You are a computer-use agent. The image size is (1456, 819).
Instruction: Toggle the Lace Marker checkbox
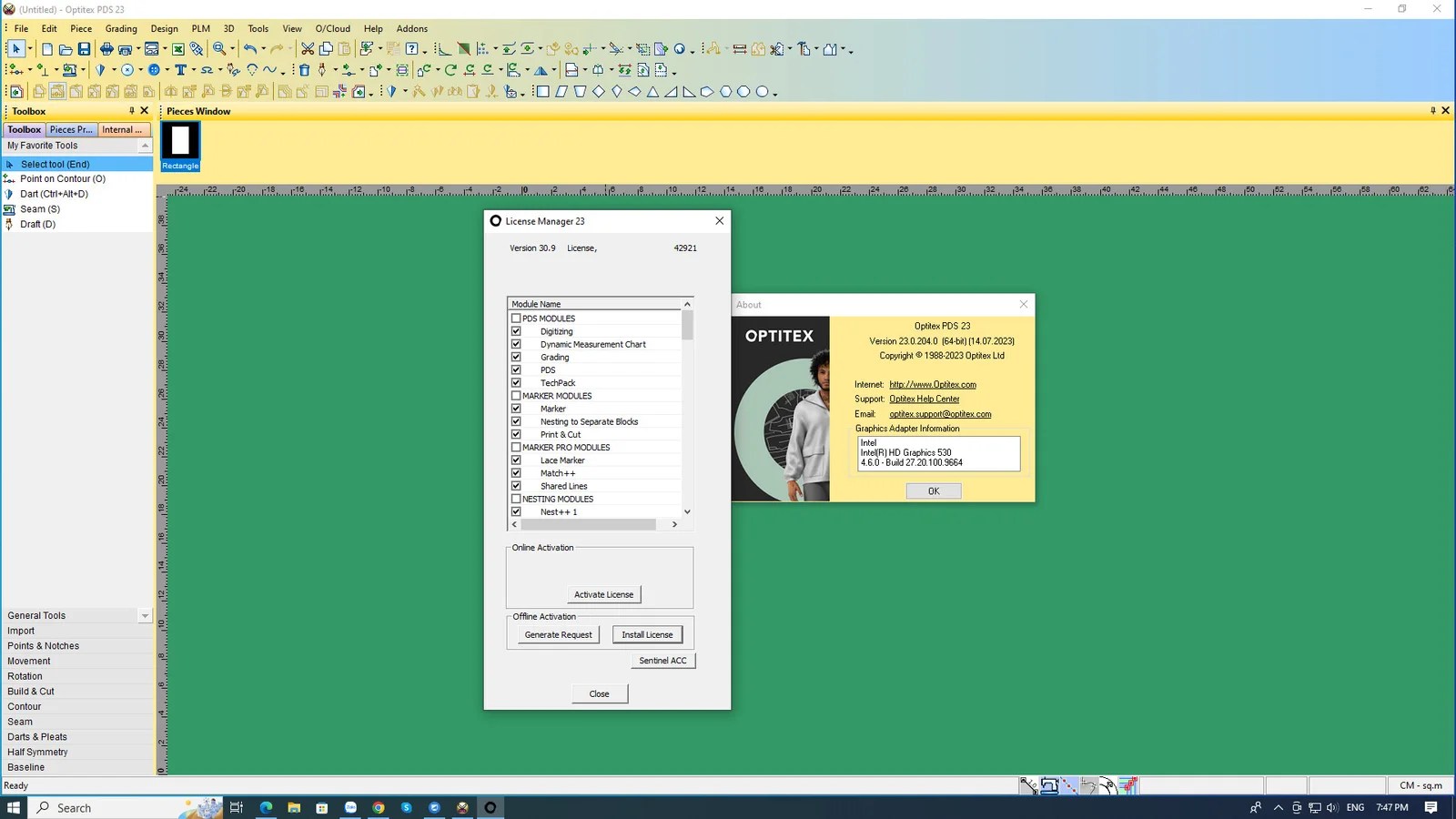(516, 460)
